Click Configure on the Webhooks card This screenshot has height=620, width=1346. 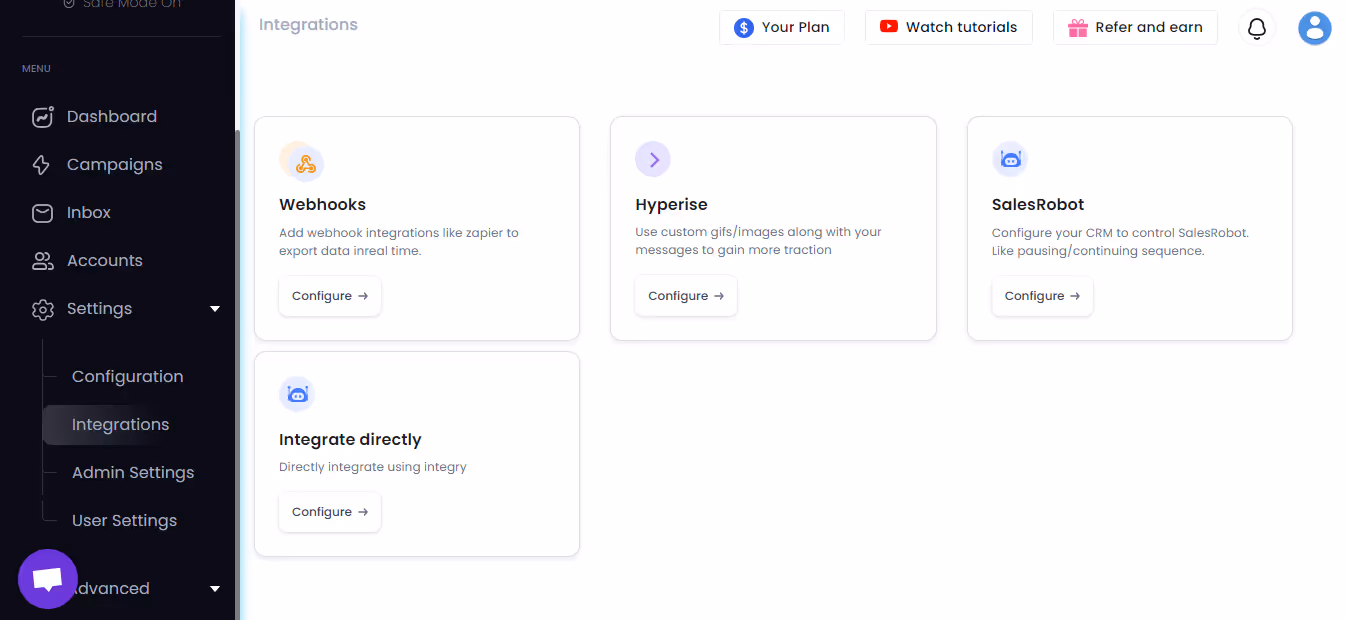(x=330, y=295)
